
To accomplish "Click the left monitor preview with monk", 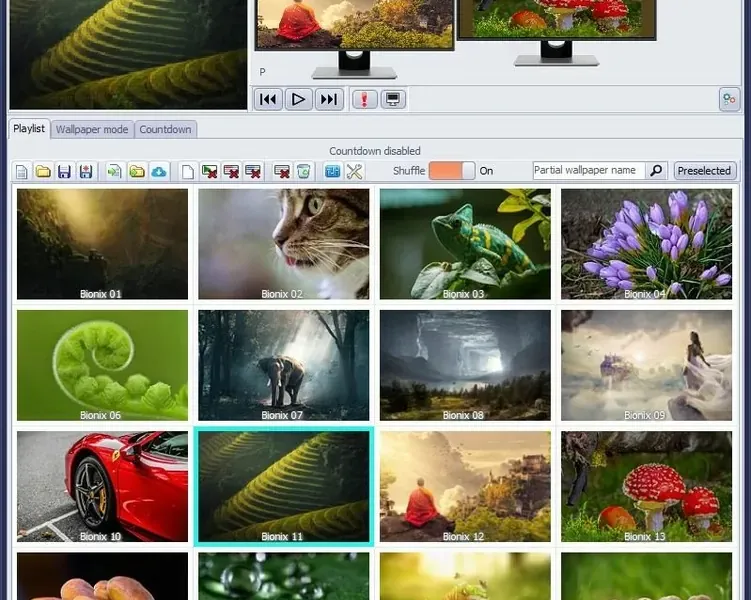I will [354, 23].
